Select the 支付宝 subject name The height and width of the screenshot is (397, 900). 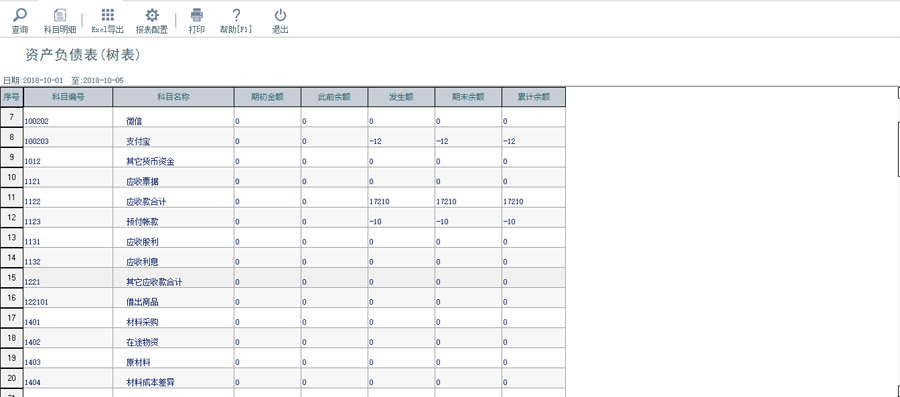coord(138,141)
